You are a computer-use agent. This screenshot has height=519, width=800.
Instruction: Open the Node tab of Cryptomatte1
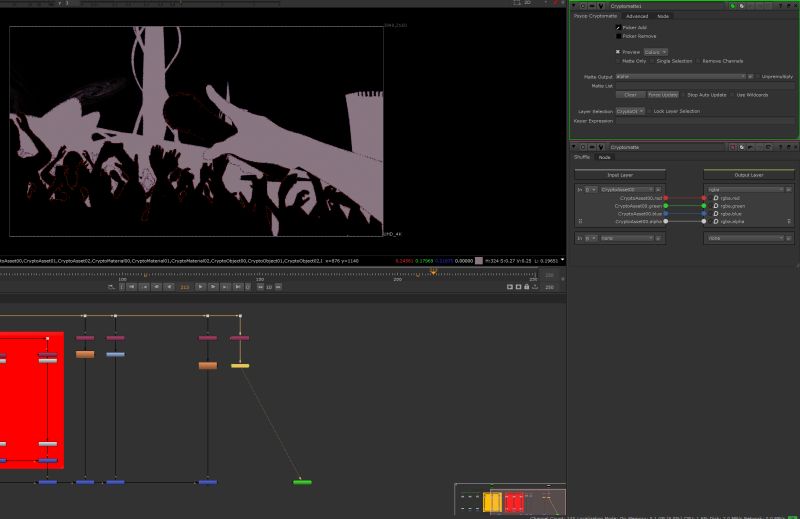point(663,16)
